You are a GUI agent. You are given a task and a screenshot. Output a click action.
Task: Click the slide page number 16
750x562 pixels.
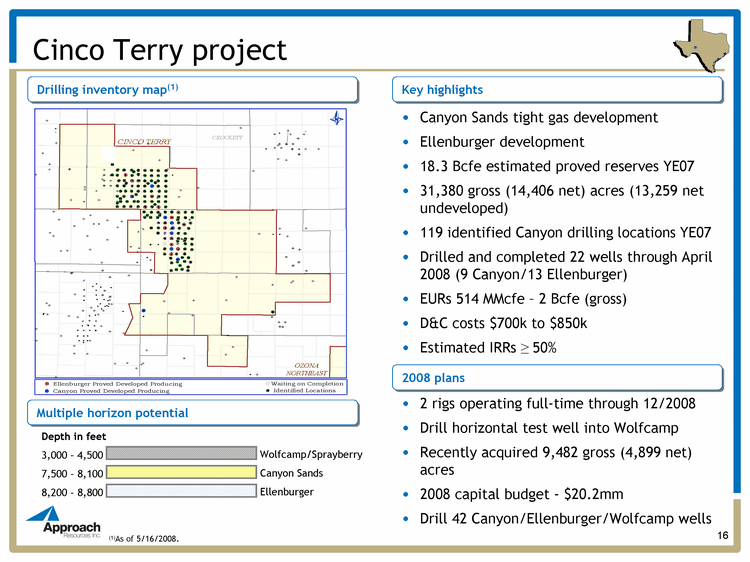tap(721, 537)
